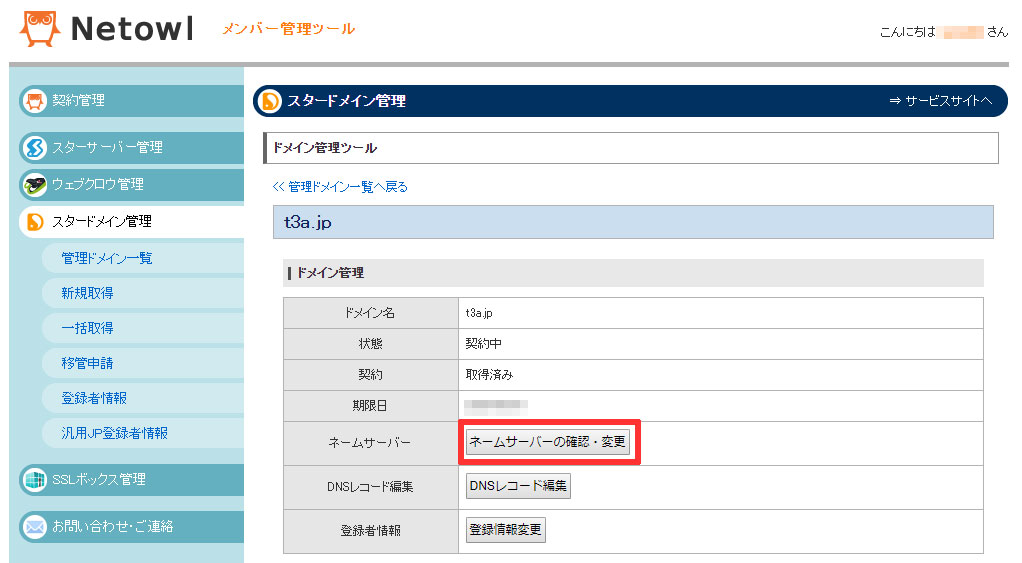Open スターサーバー管理 menu item
The image size is (1022, 563).
131,148
